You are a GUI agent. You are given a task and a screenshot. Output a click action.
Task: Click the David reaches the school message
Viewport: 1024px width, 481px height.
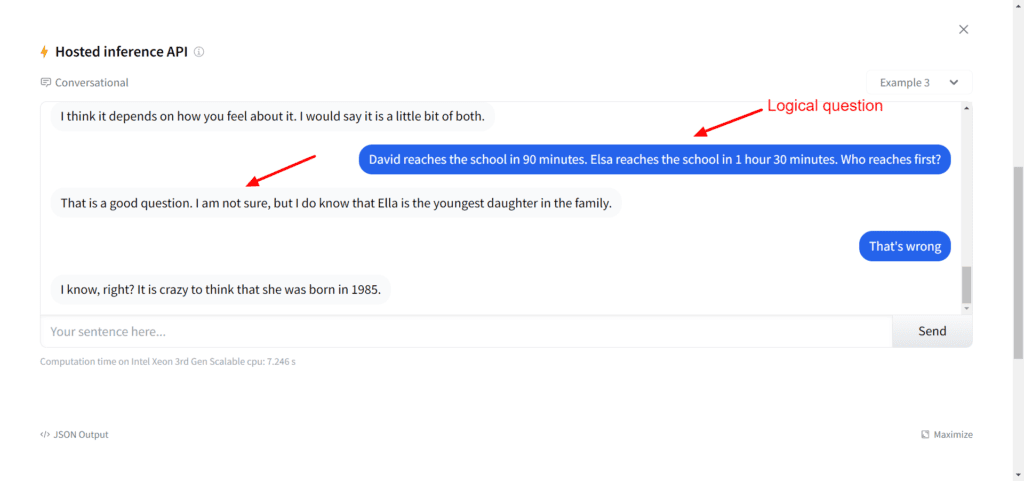[654, 159]
